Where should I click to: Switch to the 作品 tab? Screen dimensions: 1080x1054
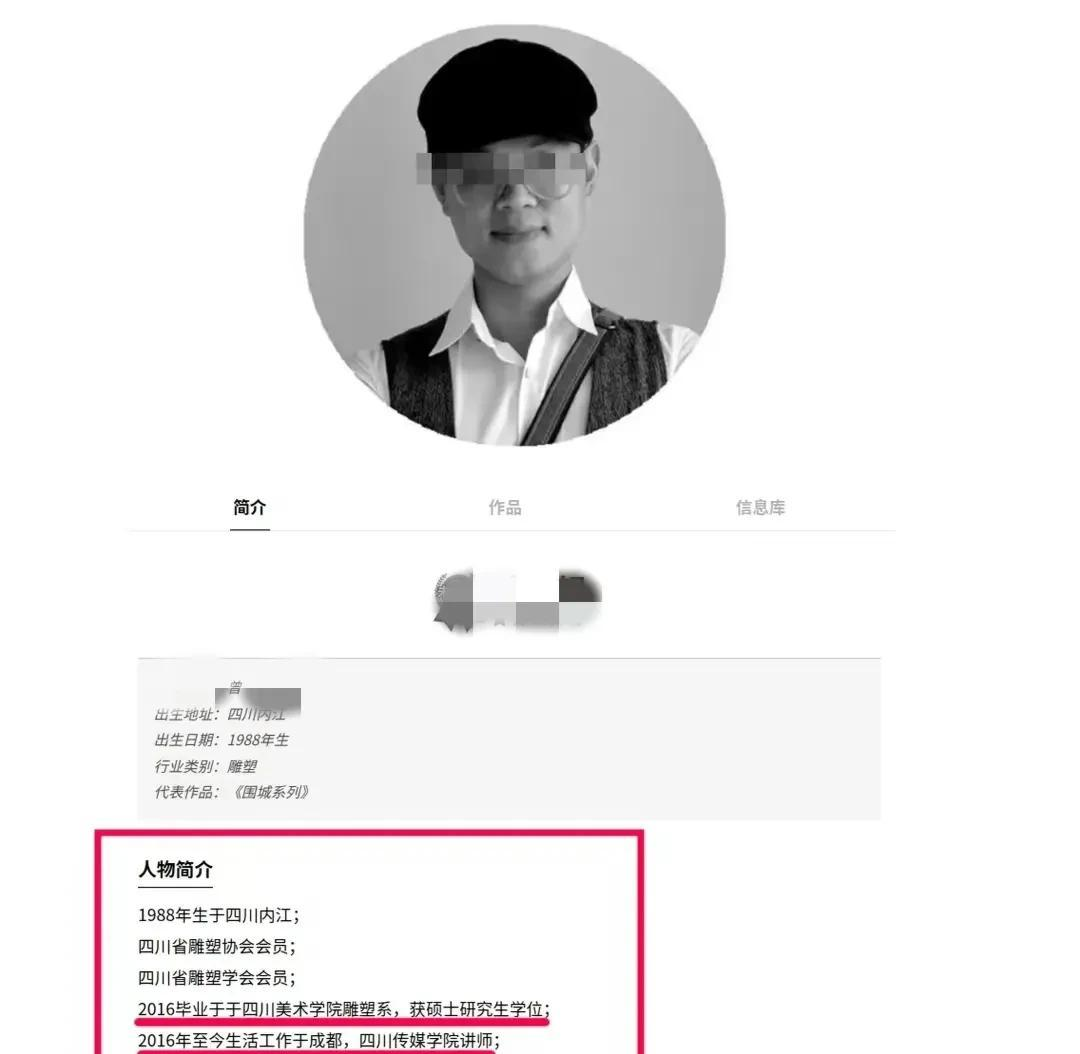tap(505, 508)
